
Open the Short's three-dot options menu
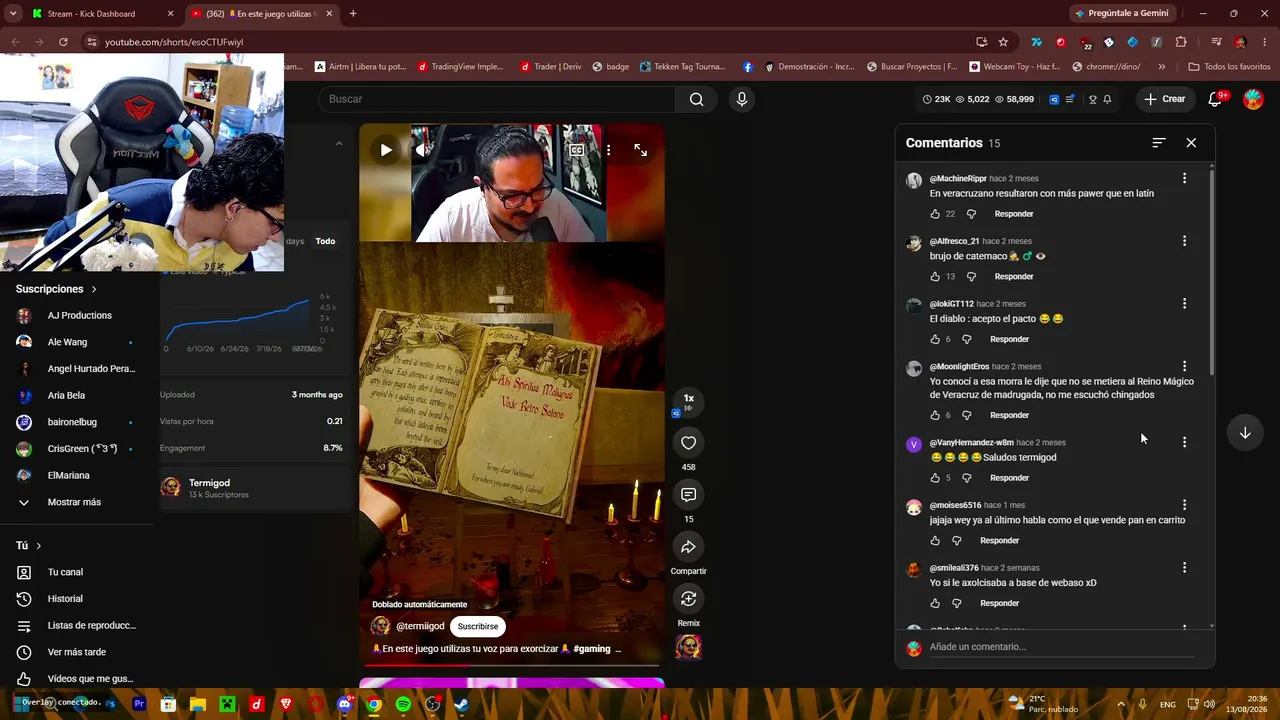[608, 150]
